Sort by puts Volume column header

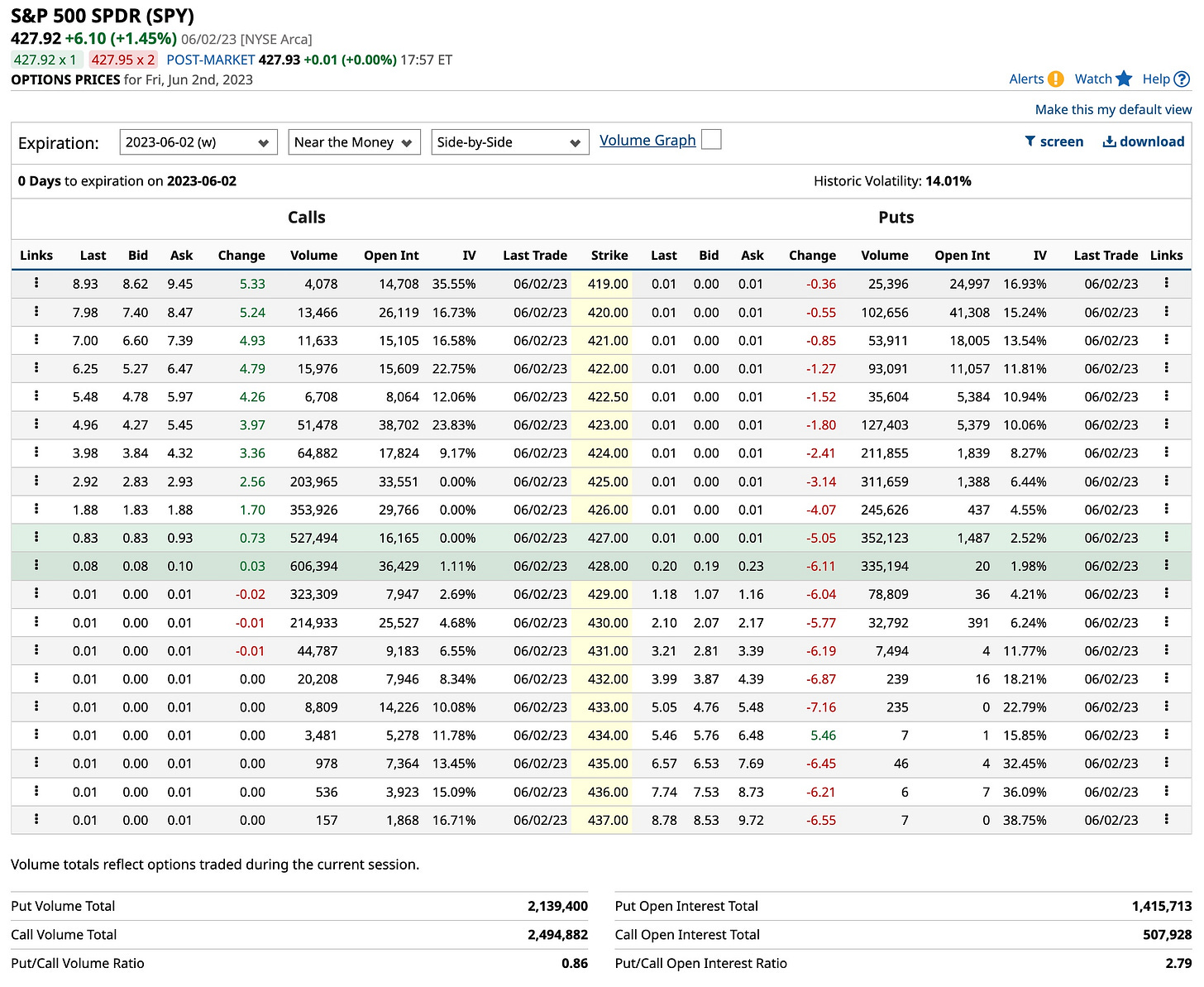(x=884, y=256)
